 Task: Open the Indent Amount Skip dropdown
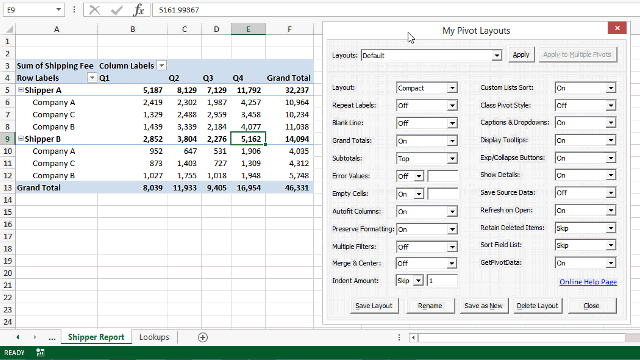pos(418,281)
